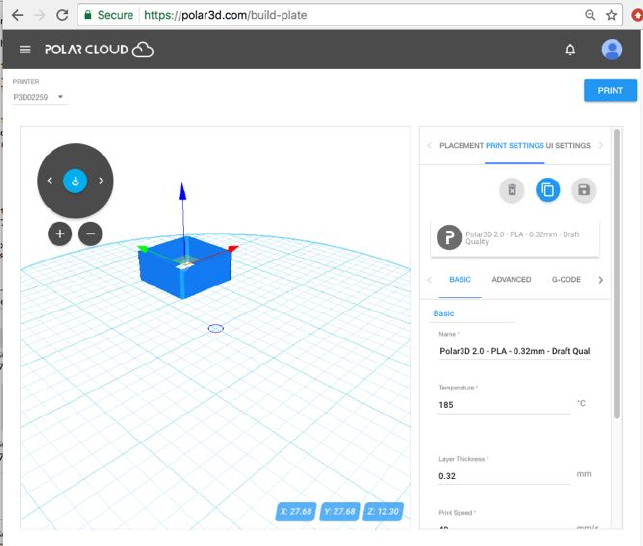
Task: Click the green axis arrow handle
Action: [x=143, y=249]
